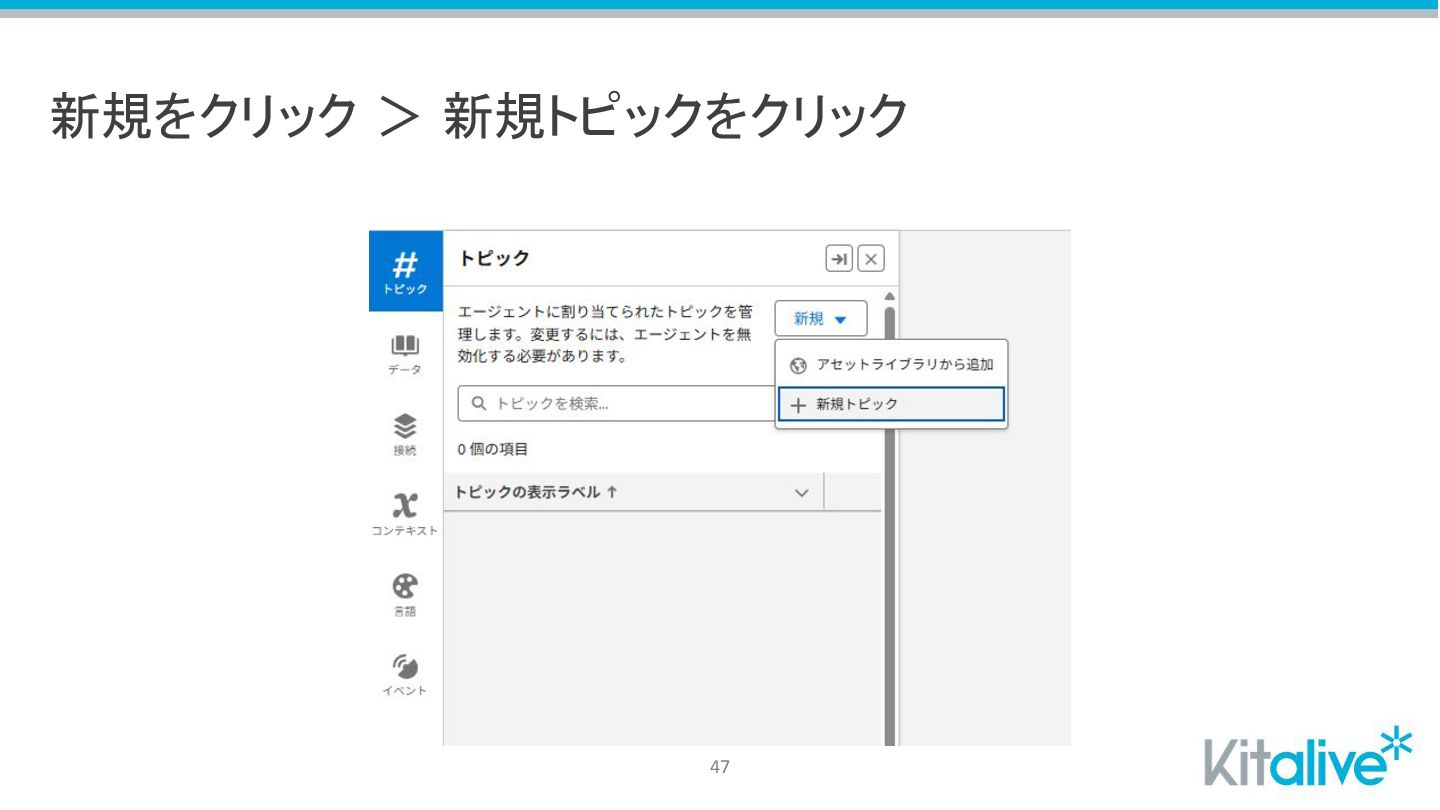Open the 新規 dropdown button
The height and width of the screenshot is (810, 1440).
(x=821, y=319)
